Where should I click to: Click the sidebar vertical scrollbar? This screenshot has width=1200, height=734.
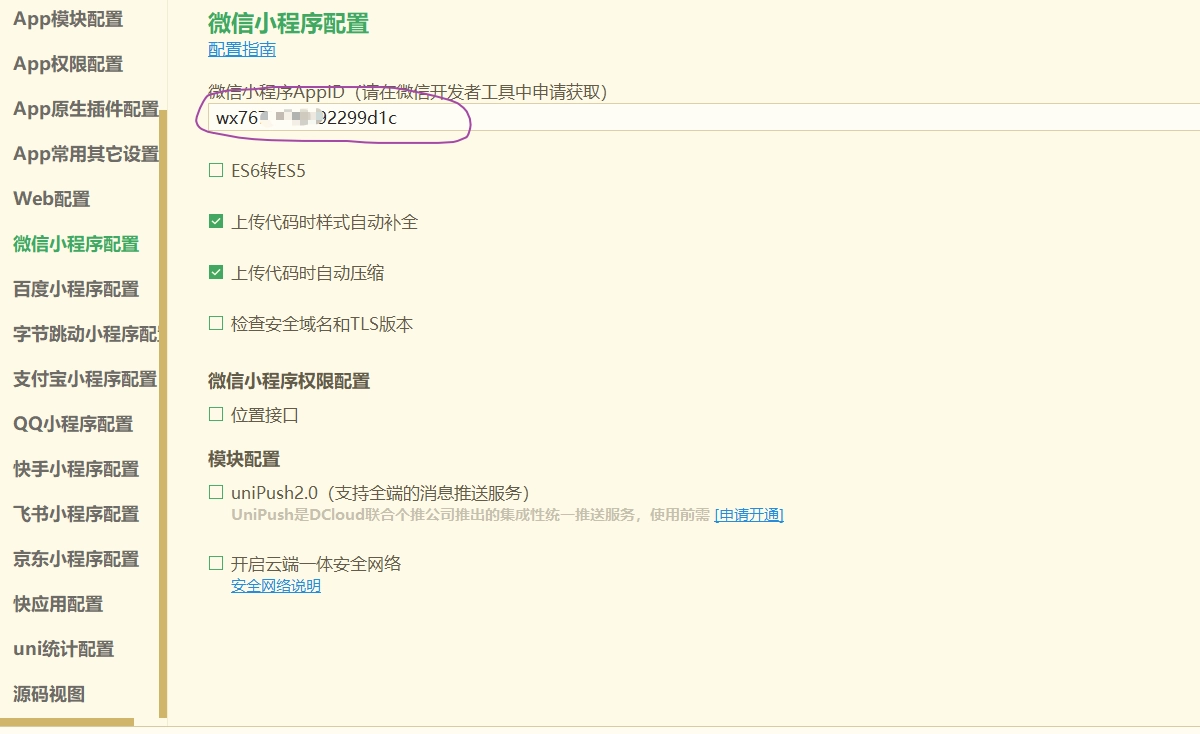[x=163, y=400]
